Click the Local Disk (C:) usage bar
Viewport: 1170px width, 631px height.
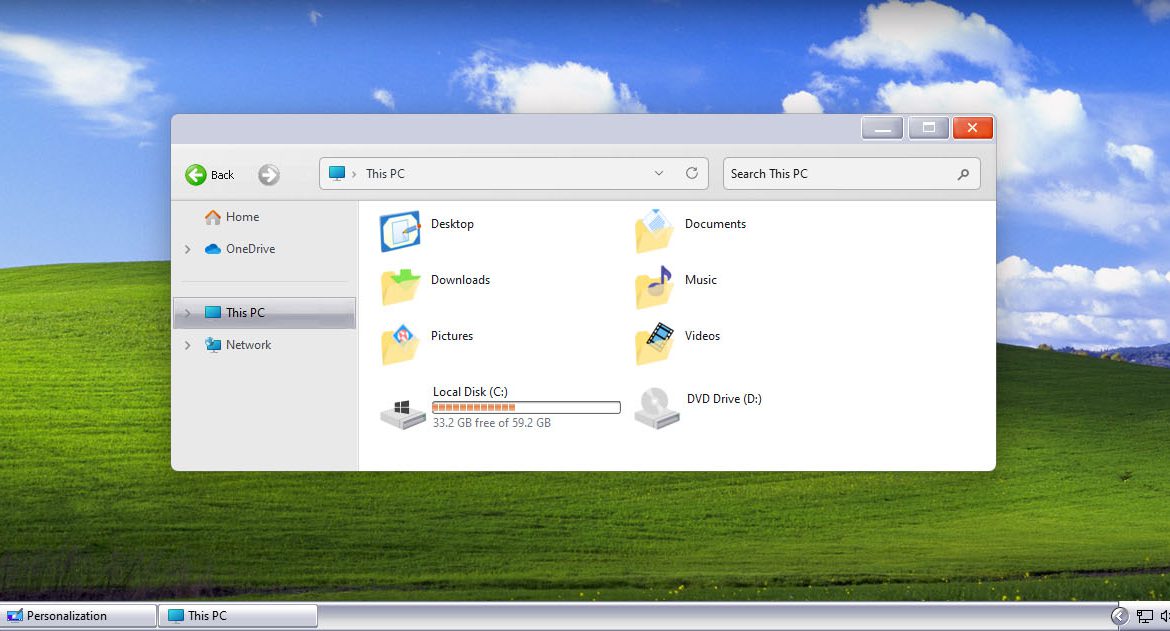[x=526, y=407]
